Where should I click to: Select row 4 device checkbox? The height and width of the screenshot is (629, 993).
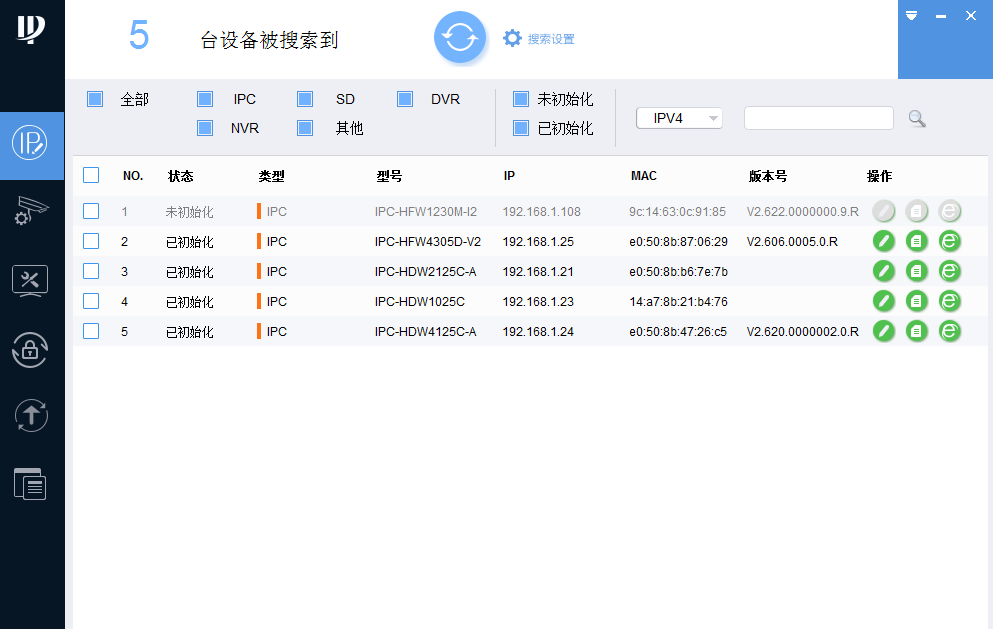91,301
